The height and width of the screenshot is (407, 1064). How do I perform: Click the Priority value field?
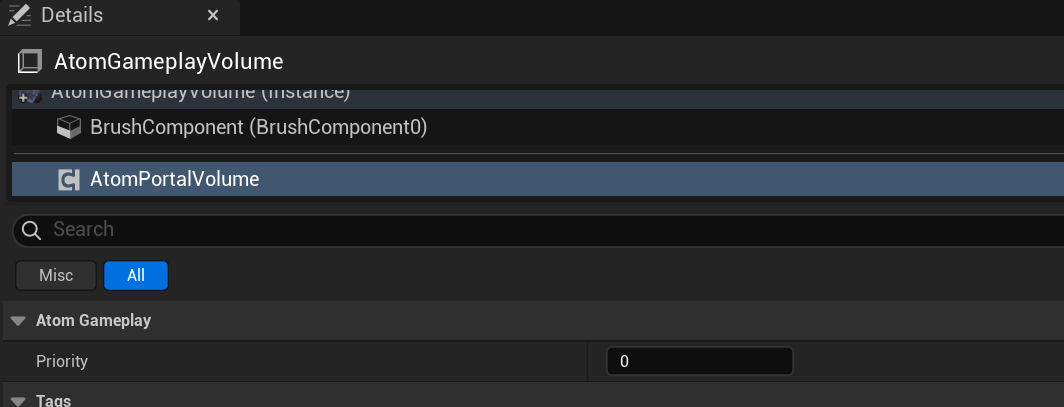pyautogui.click(x=699, y=362)
